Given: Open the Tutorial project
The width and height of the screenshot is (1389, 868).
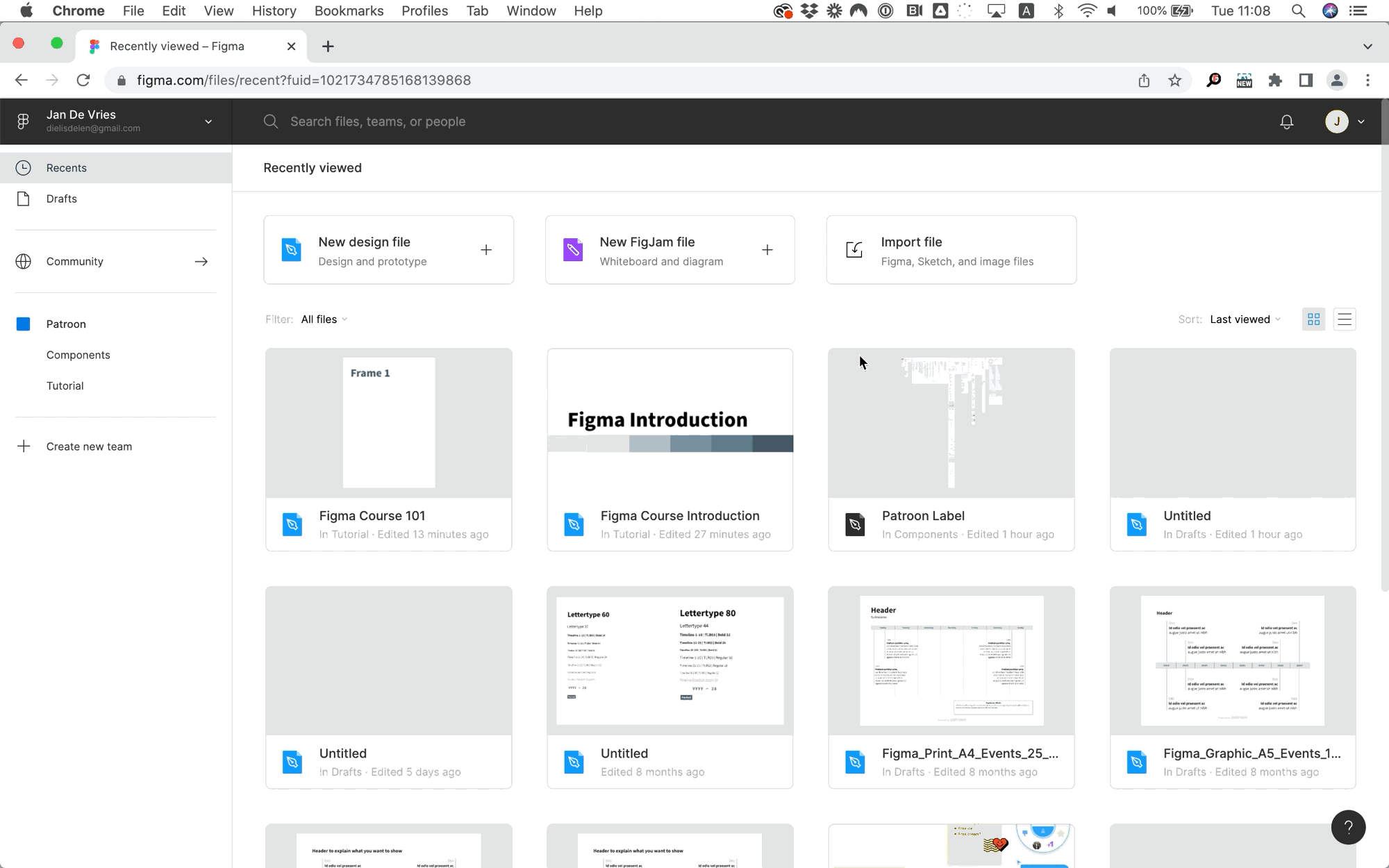Looking at the screenshot, I should (x=65, y=386).
